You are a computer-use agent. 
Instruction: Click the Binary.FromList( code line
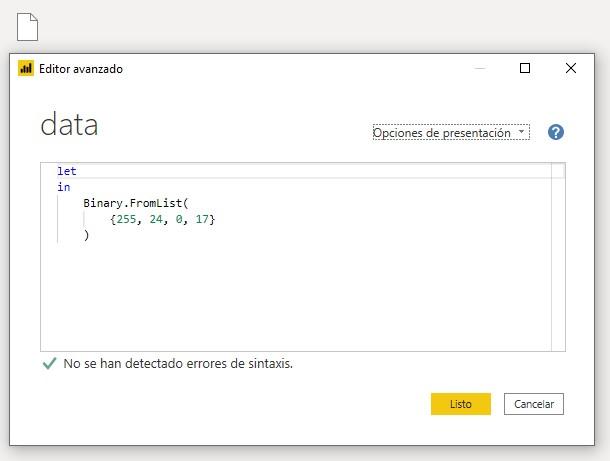pos(135,203)
